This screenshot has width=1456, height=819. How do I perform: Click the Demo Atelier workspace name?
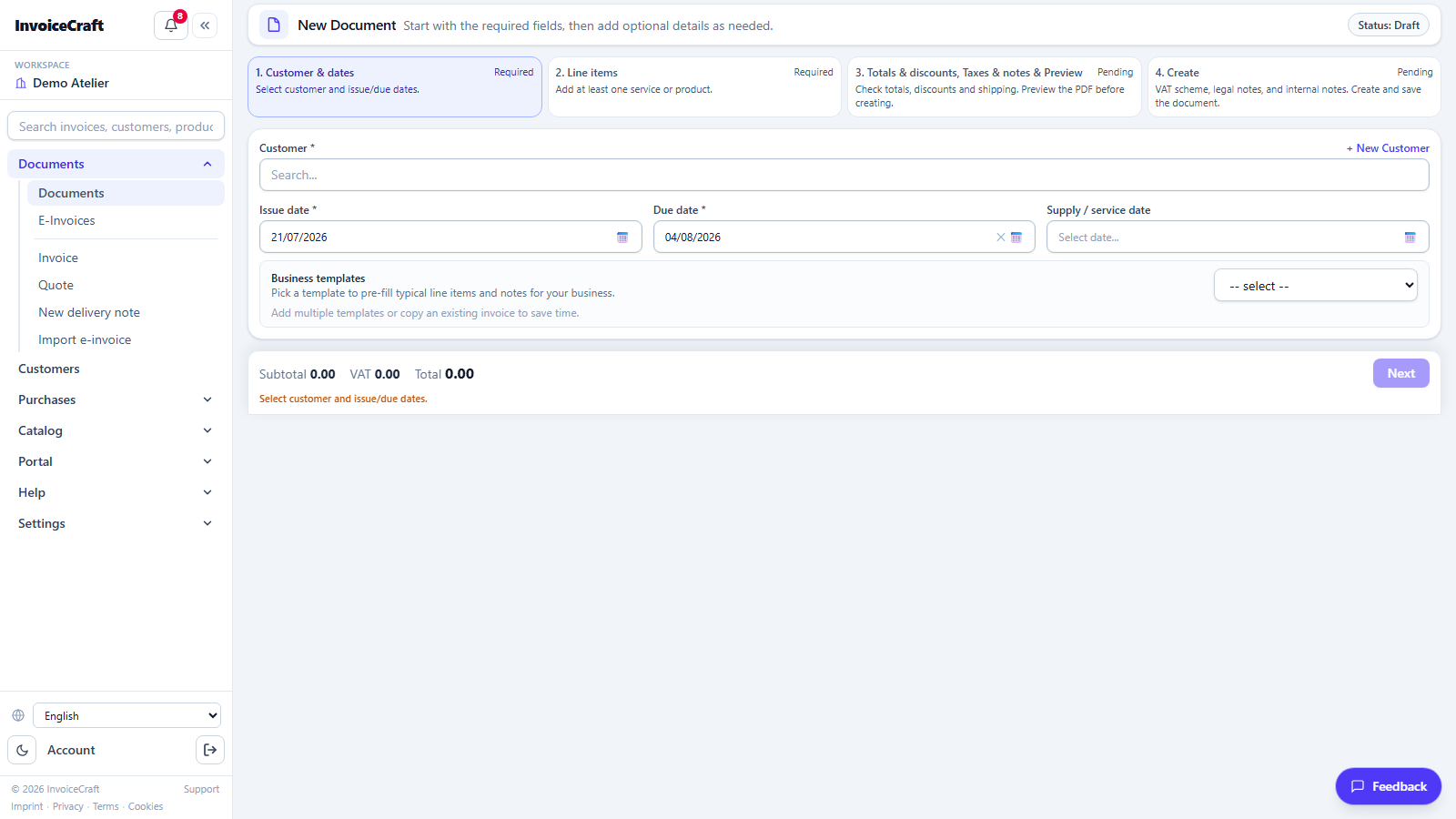[71, 83]
